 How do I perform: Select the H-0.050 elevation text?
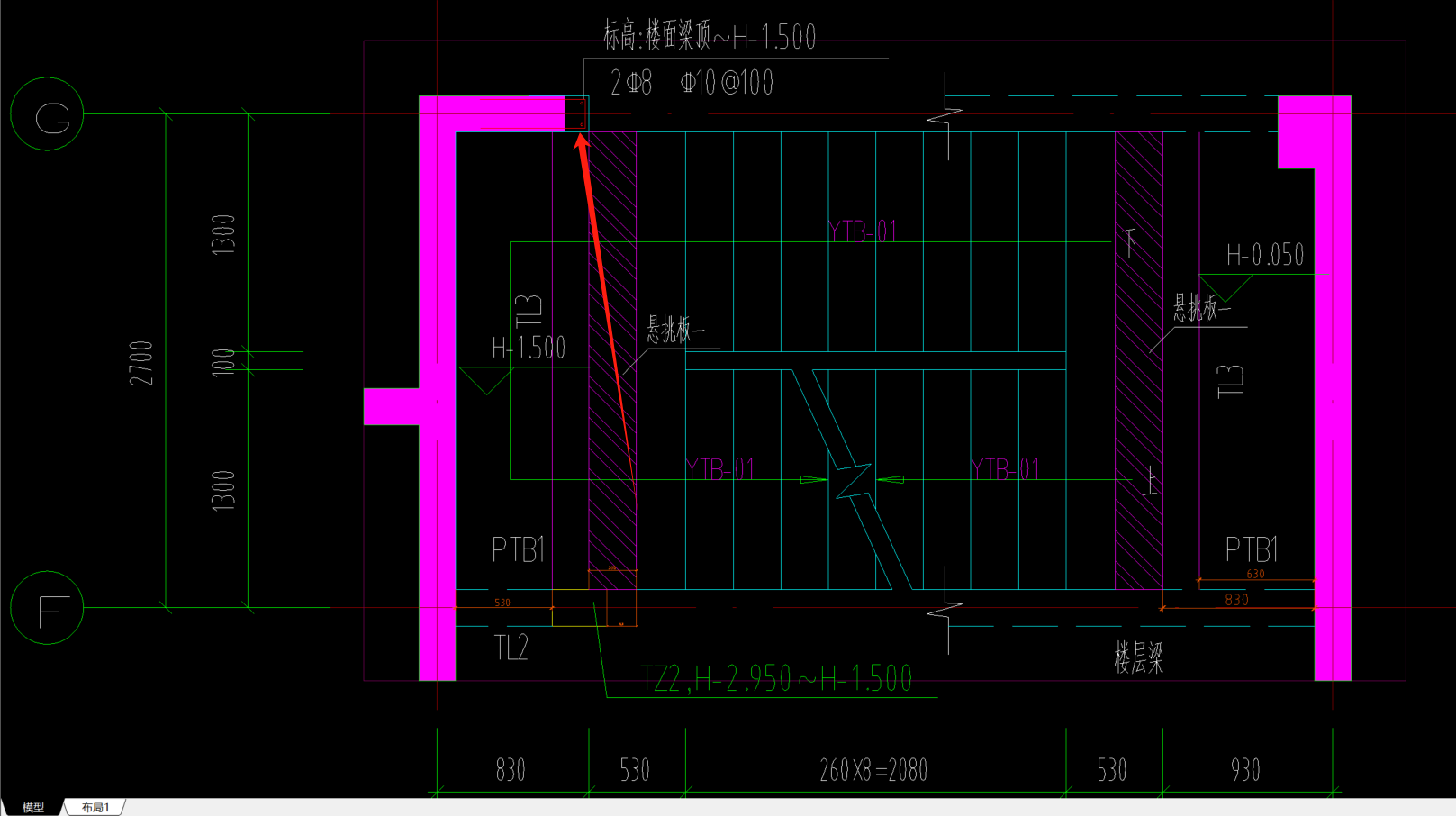1265,255
